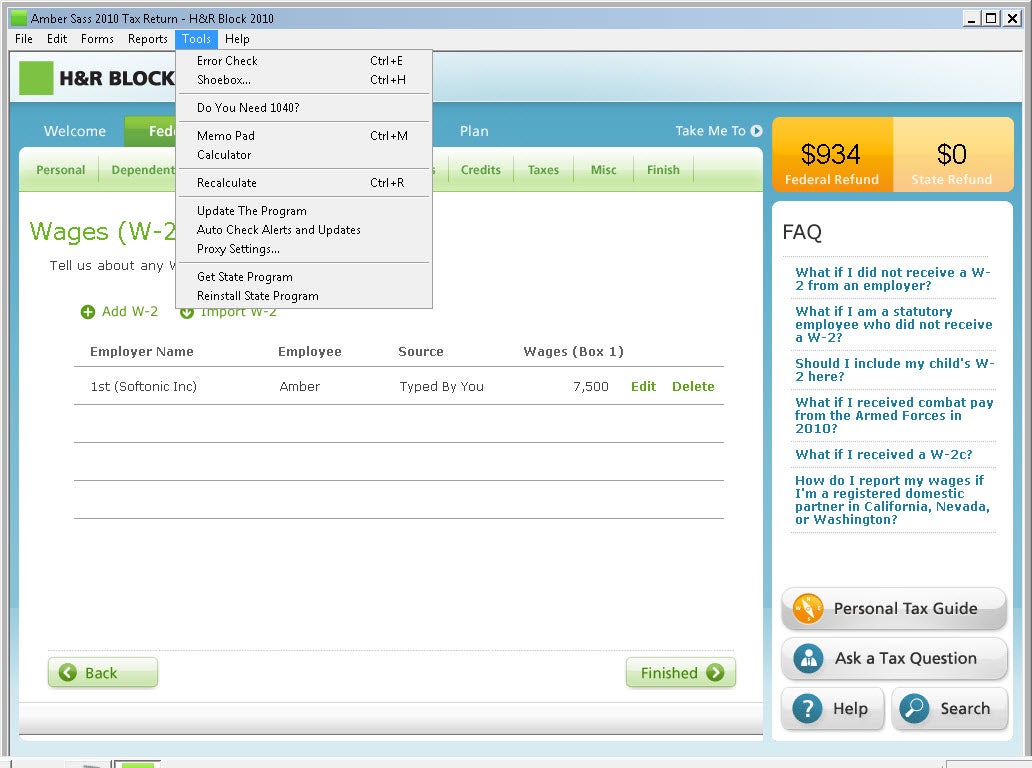
Task: Click the Finished button's right arrow icon
Action: click(715, 673)
